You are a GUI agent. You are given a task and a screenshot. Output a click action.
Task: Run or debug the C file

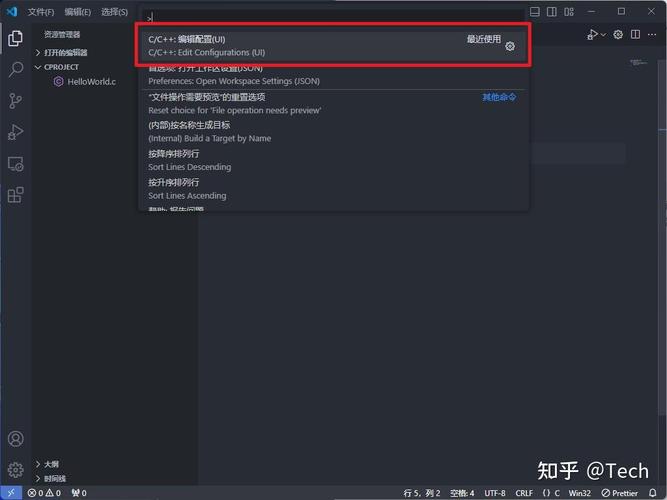coord(592,34)
